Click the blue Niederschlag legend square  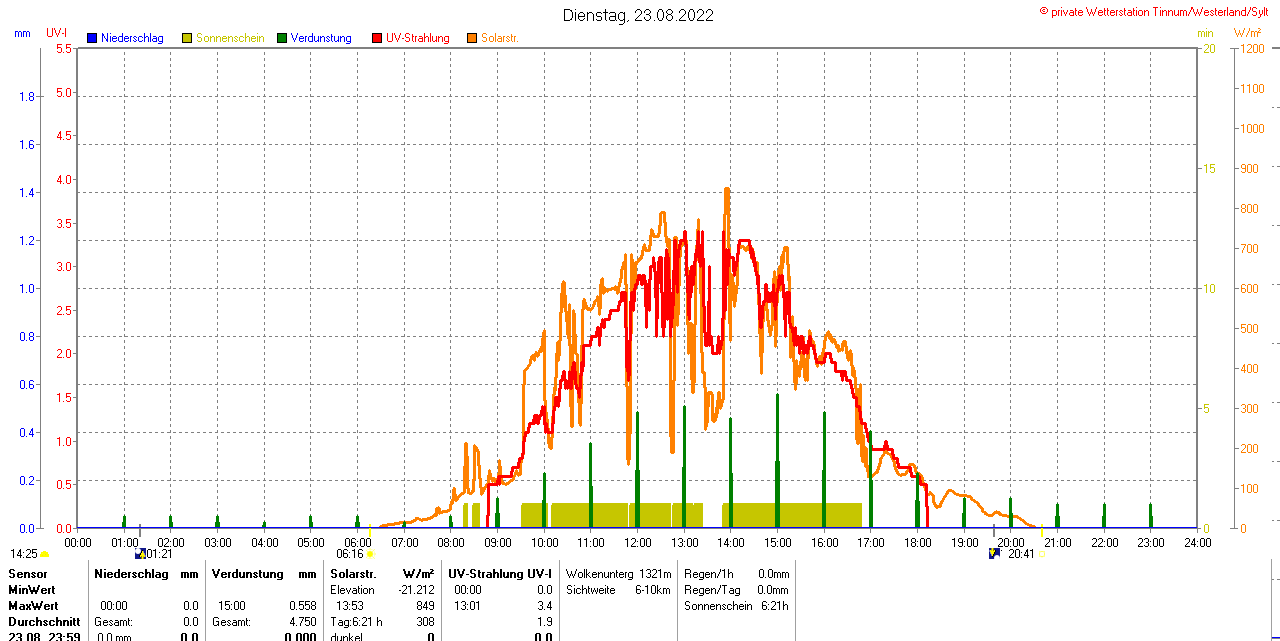[x=92, y=38]
